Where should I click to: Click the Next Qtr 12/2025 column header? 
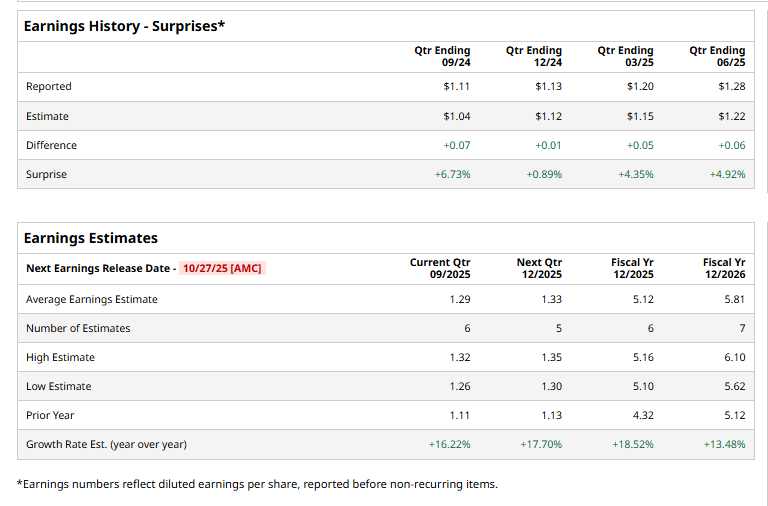click(x=539, y=268)
